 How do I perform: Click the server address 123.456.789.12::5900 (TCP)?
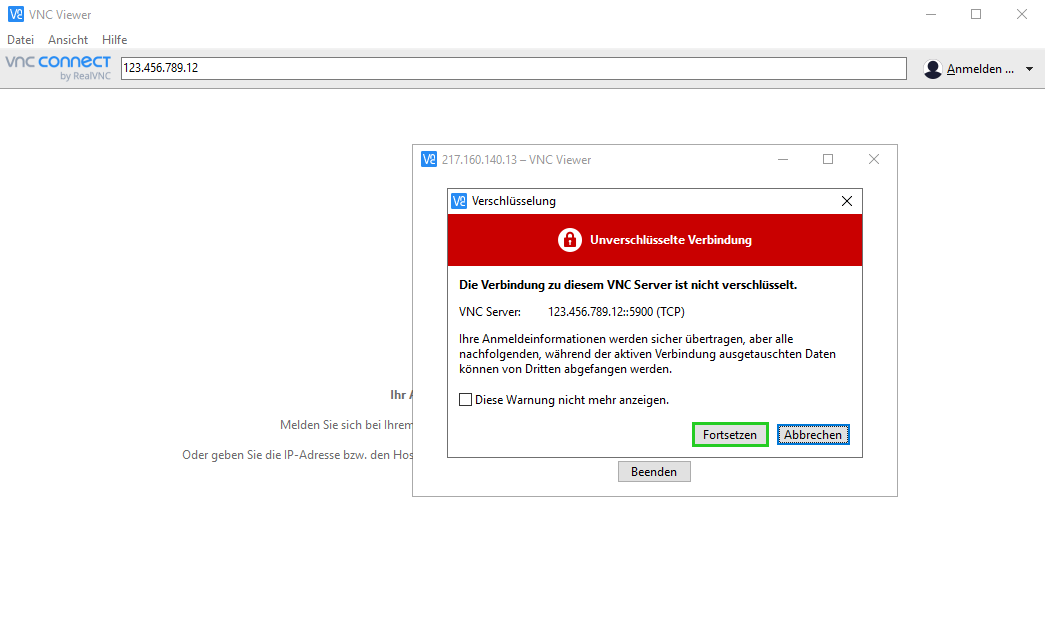pos(616,312)
